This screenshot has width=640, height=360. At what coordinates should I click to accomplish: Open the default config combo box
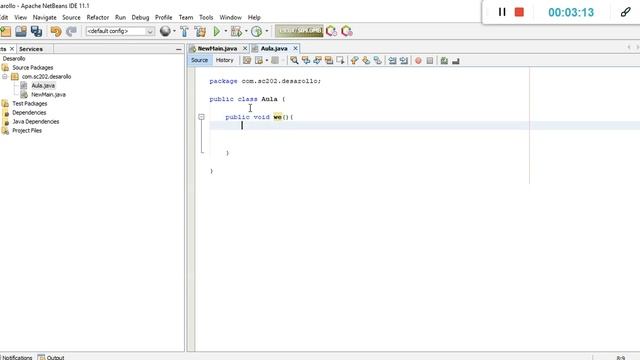click(120, 31)
